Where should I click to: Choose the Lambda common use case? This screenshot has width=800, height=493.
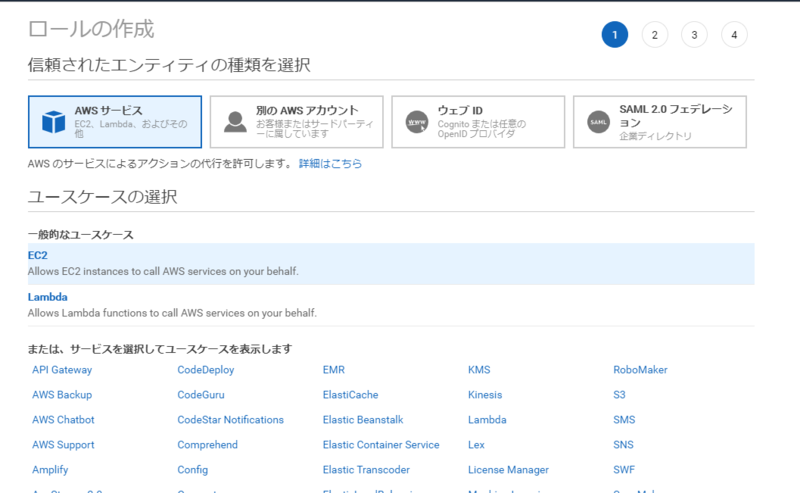[x=391, y=305]
